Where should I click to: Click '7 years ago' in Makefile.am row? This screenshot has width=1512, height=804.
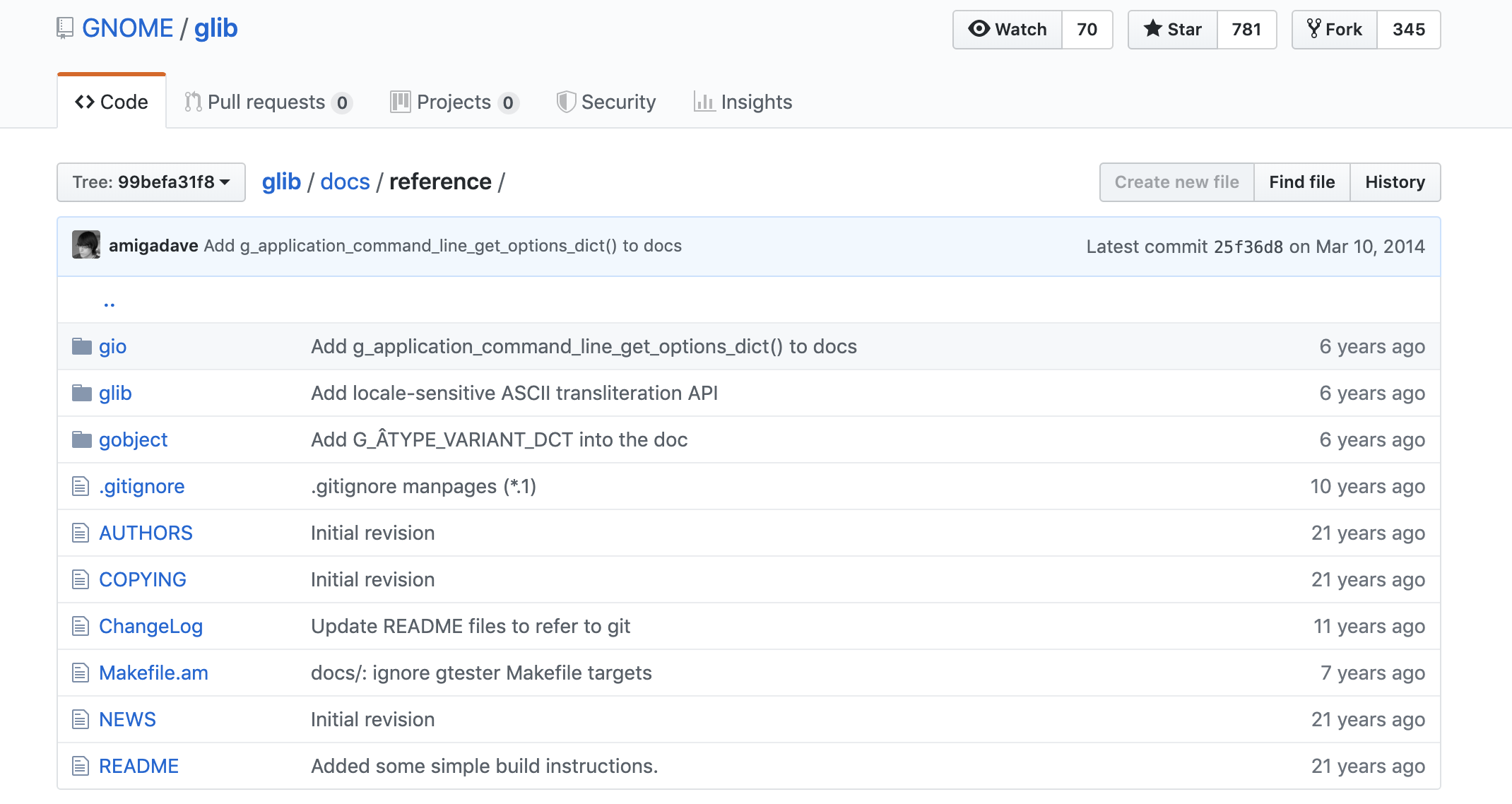1372,673
